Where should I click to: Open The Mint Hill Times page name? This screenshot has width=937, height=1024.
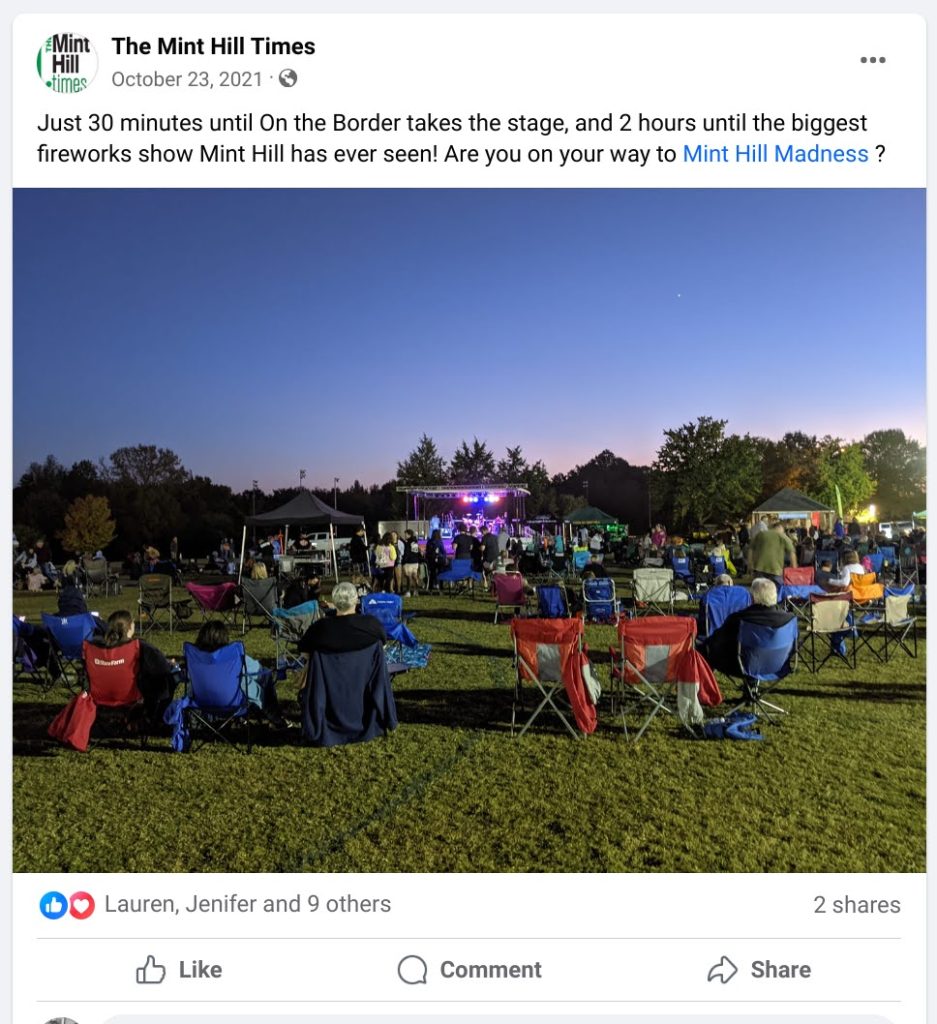[213, 46]
